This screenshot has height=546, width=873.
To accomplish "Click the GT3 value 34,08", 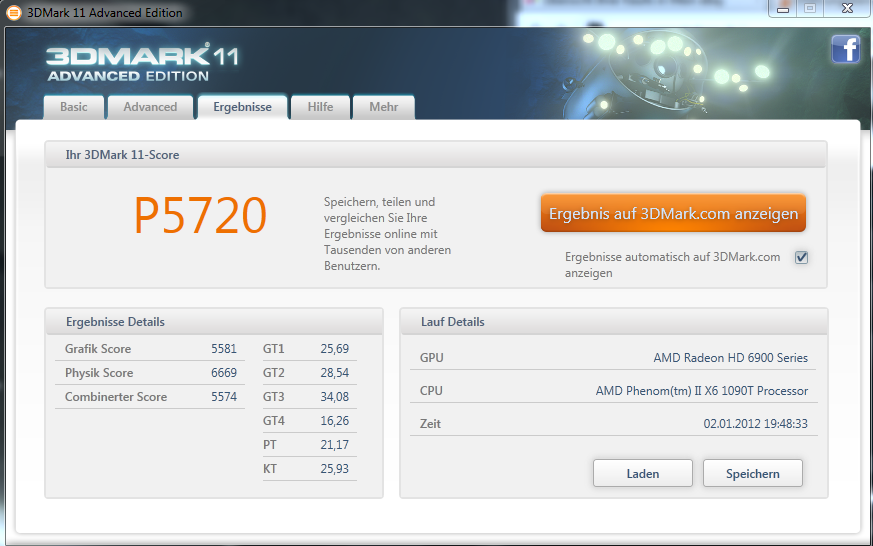I will [335, 397].
